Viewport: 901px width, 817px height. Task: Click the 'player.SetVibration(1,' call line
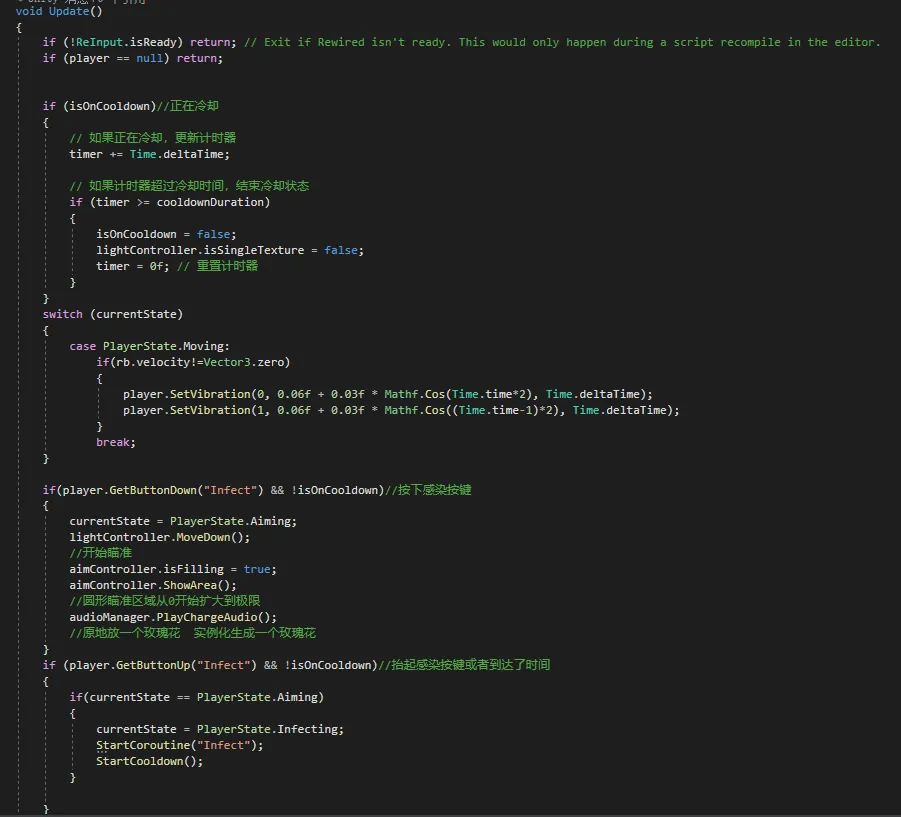coord(401,410)
